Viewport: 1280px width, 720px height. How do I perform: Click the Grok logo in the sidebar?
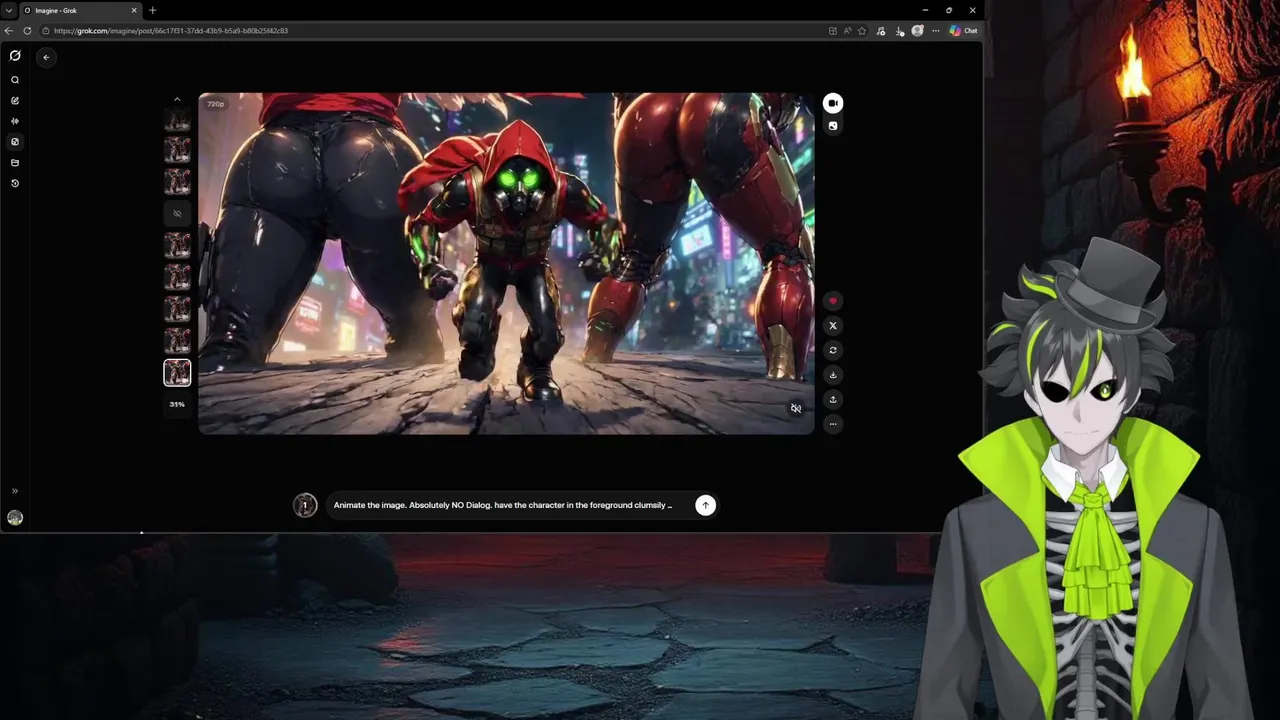(x=15, y=56)
